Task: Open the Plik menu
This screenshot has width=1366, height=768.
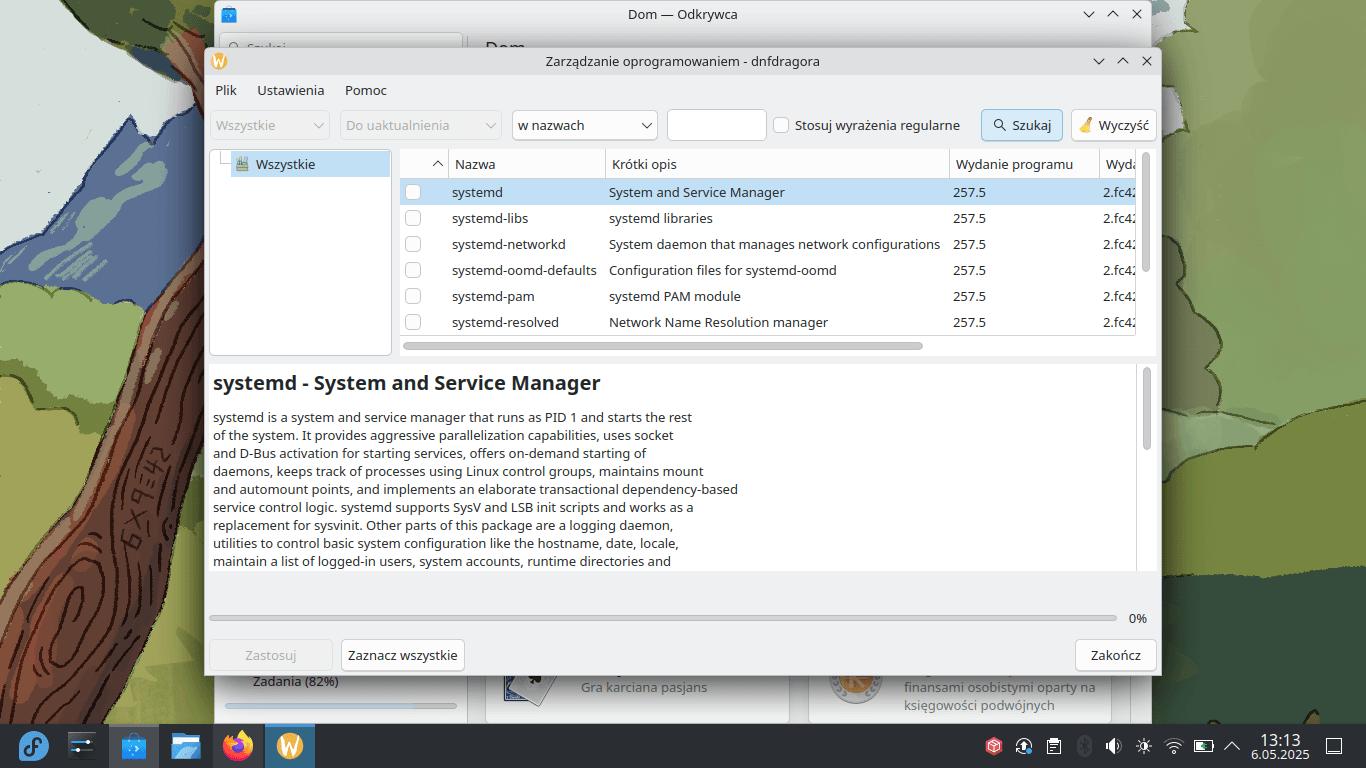Action: coord(226,90)
